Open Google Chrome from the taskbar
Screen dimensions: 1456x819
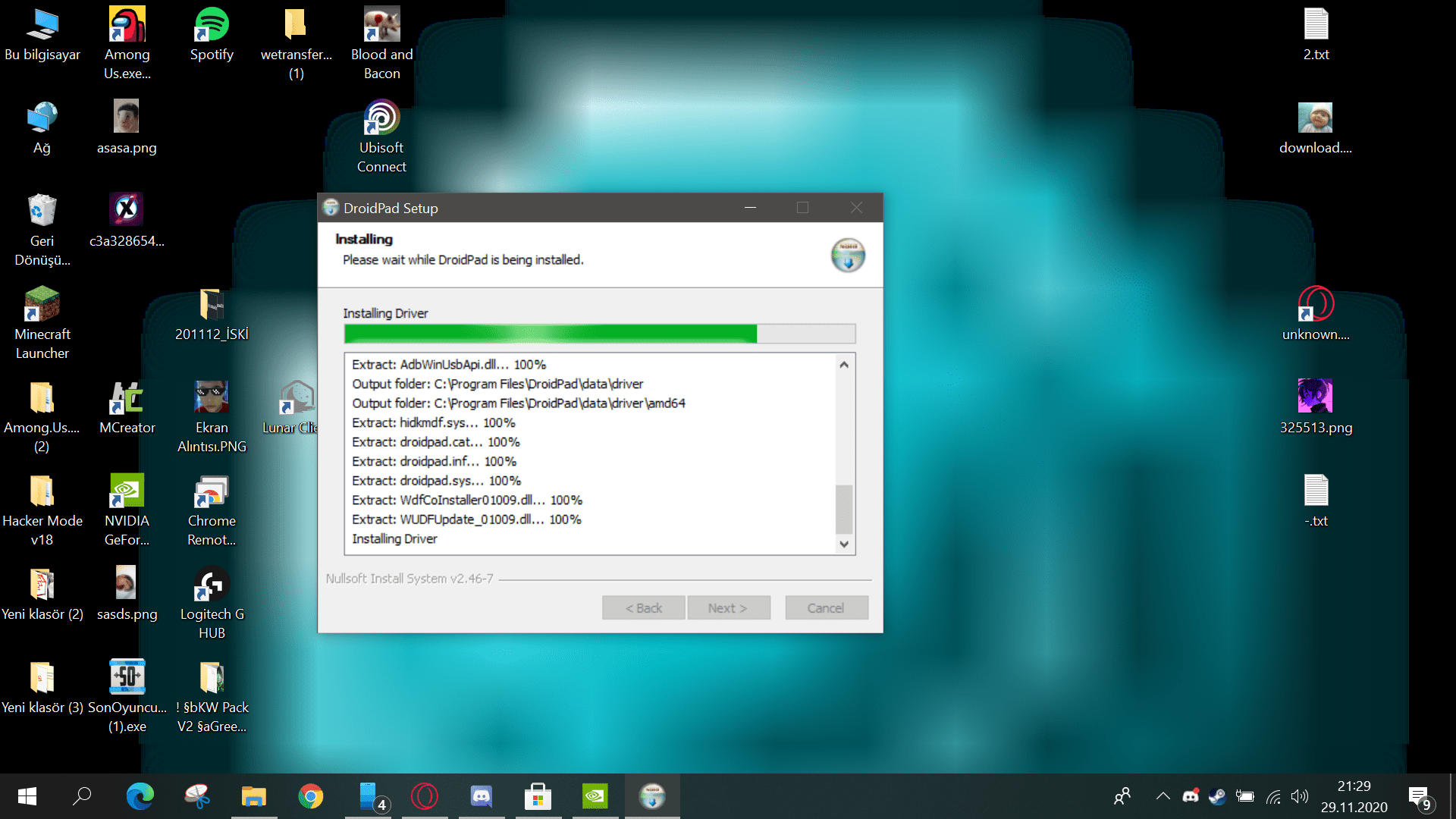(x=311, y=796)
